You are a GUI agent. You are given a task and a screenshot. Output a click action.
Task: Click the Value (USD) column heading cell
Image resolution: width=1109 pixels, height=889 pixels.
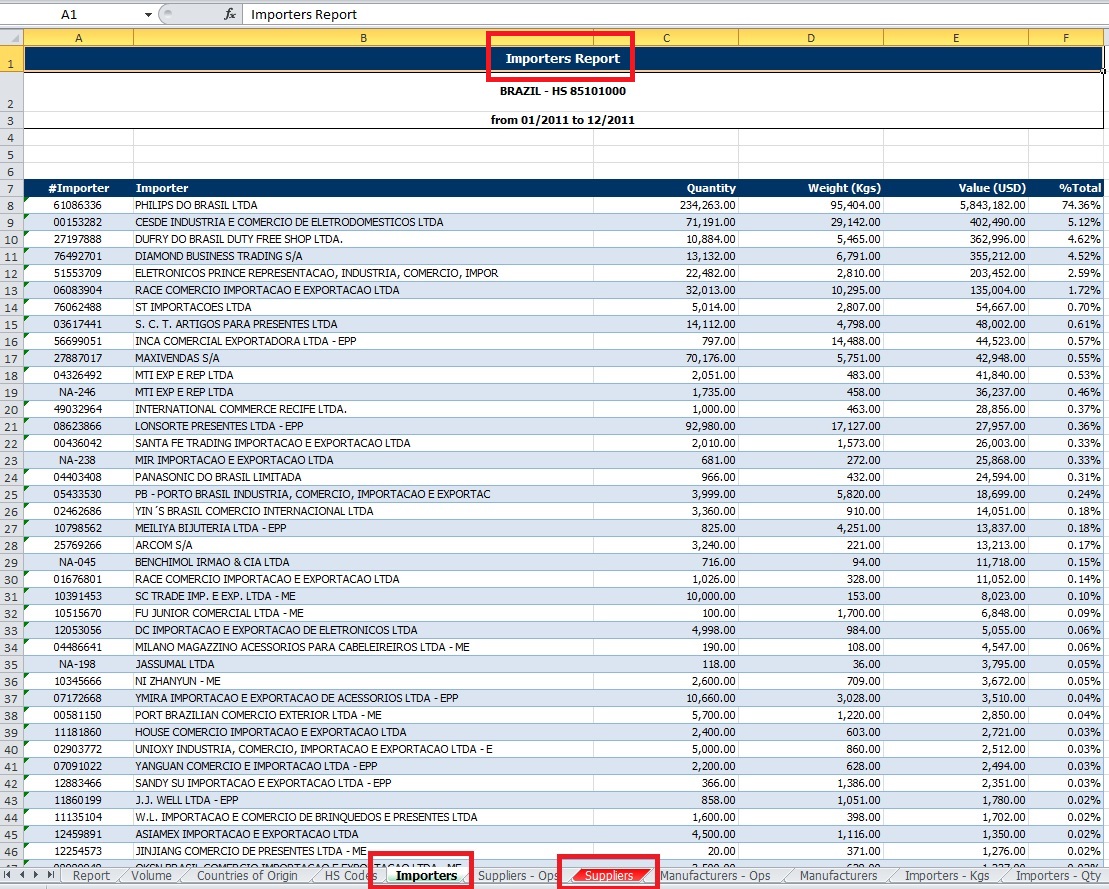(956, 188)
